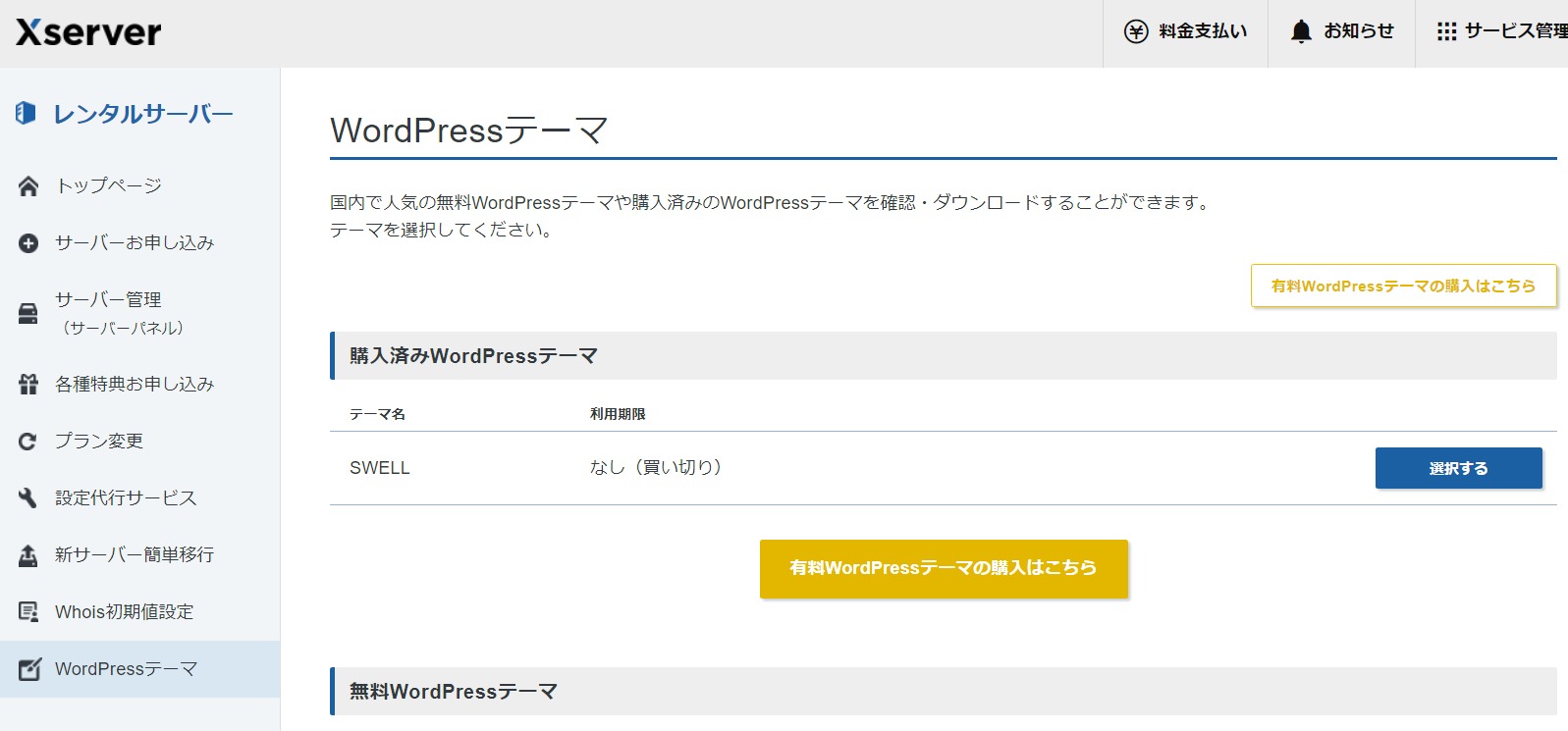Click the WordPressテーマ edit icon
The height and width of the screenshot is (731, 1568).
[x=30, y=669]
